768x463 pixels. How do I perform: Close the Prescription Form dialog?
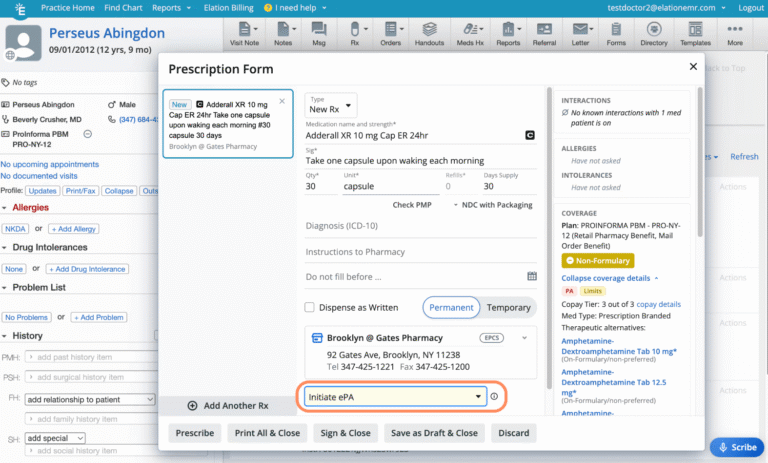click(693, 66)
